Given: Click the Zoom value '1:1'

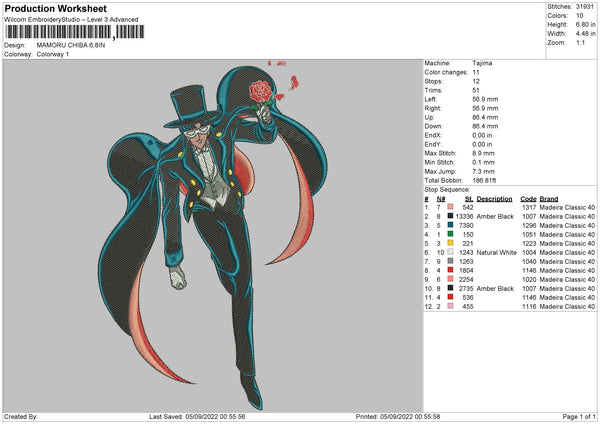Looking at the screenshot, I should [580, 42].
